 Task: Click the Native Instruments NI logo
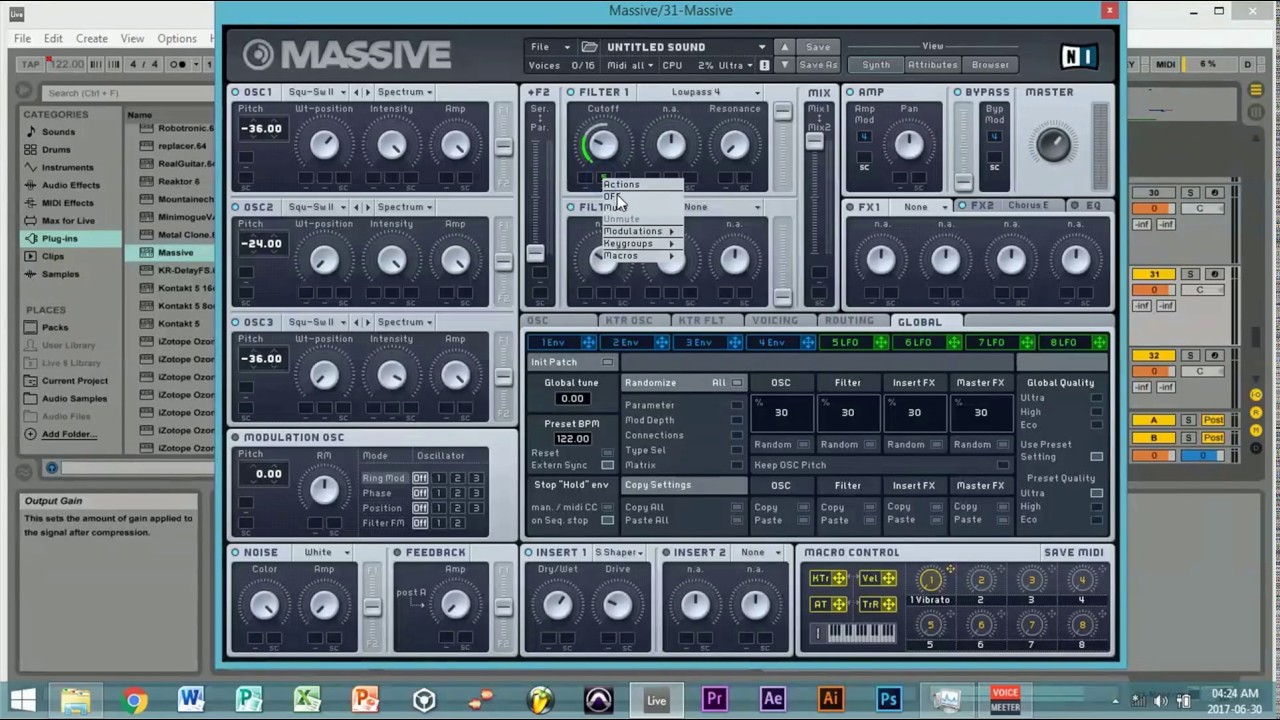(1078, 56)
